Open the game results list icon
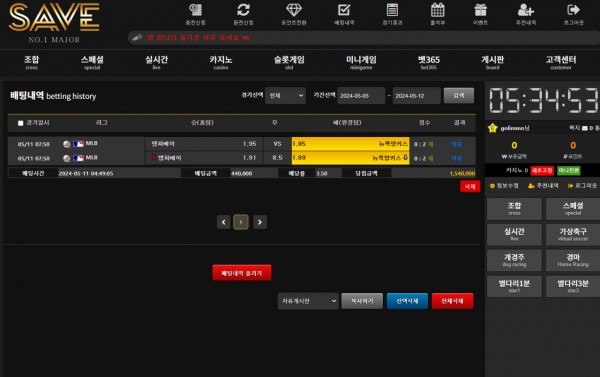This screenshot has height=377, width=600. tap(392, 10)
